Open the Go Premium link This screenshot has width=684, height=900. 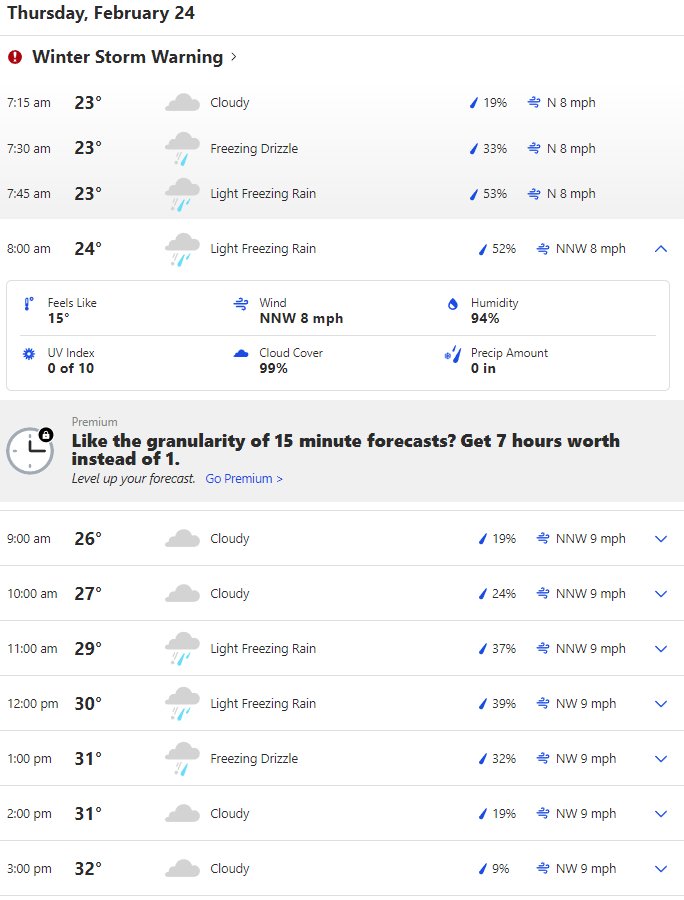tap(244, 479)
